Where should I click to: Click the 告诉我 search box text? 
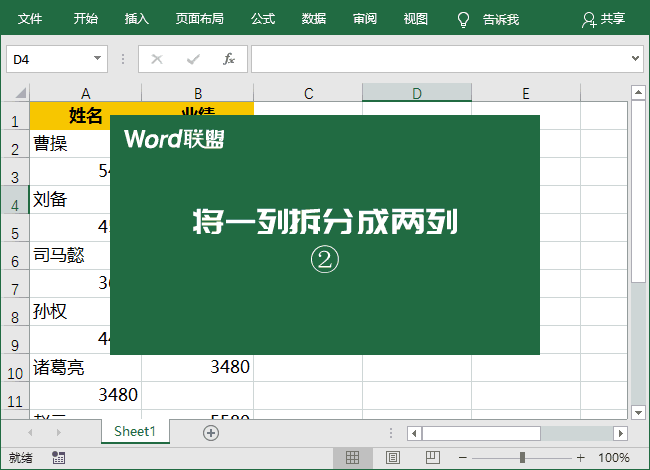click(x=501, y=19)
